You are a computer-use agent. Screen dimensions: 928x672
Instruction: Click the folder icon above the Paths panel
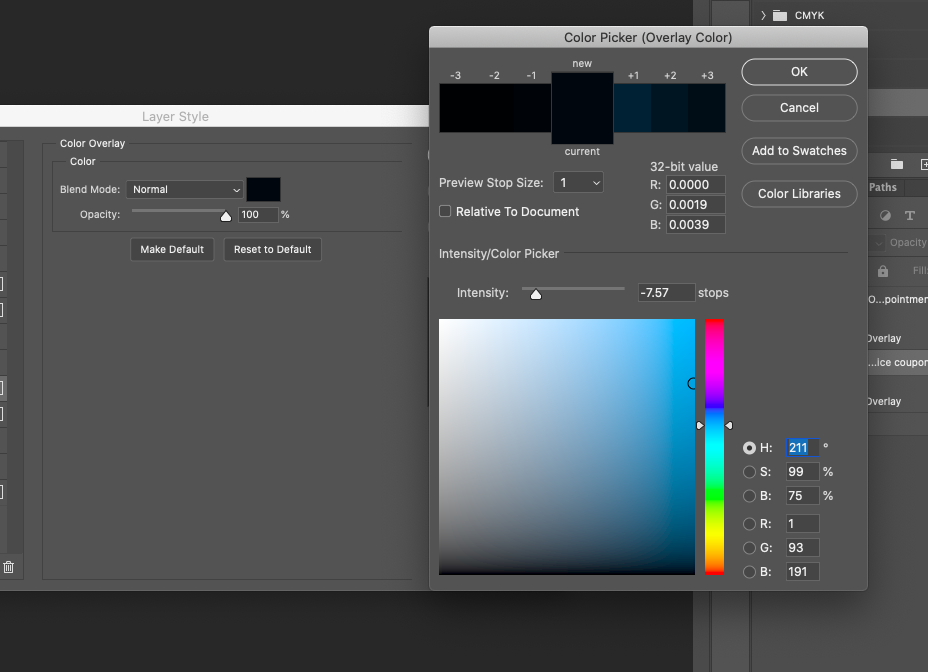coord(897,163)
